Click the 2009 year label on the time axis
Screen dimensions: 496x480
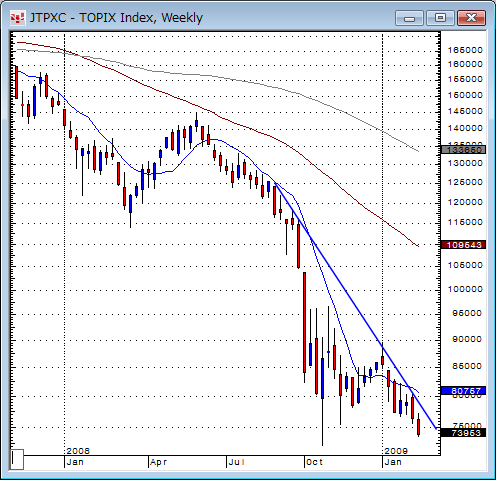click(x=396, y=451)
